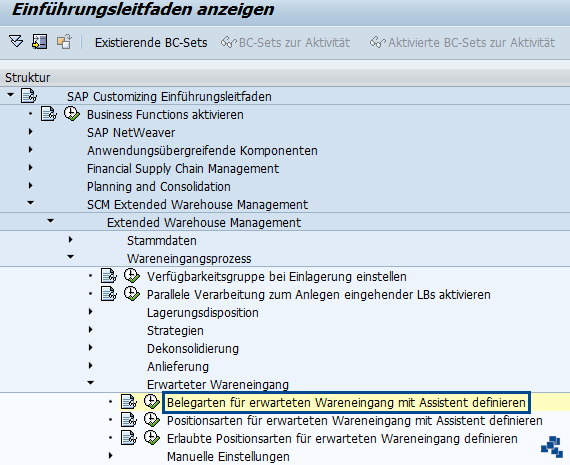570x465 pixels.
Task: Select Manuelle Einstellungen row
Action: click(228, 457)
